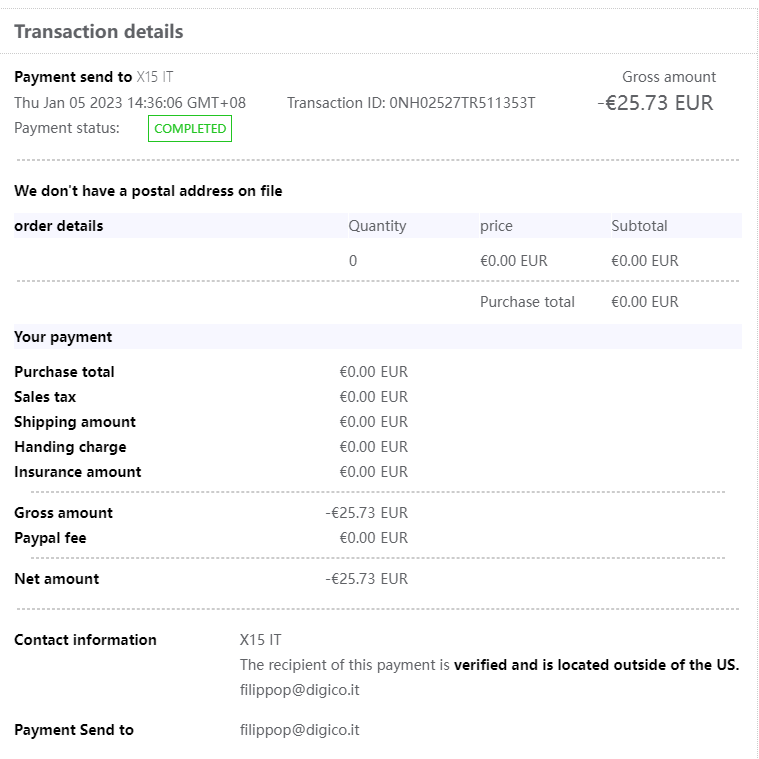
Task: Click the transaction date and time
Action: coord(130,103)
